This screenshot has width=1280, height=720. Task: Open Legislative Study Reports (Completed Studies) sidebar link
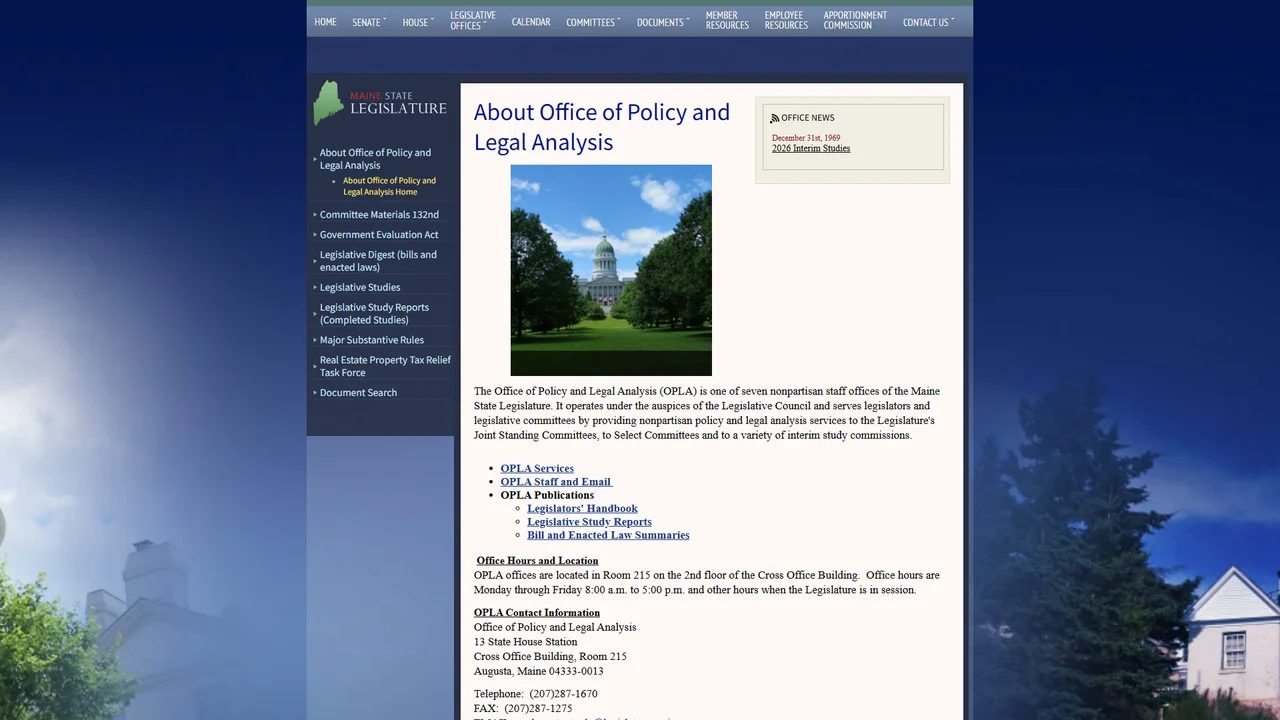(374, 314)
